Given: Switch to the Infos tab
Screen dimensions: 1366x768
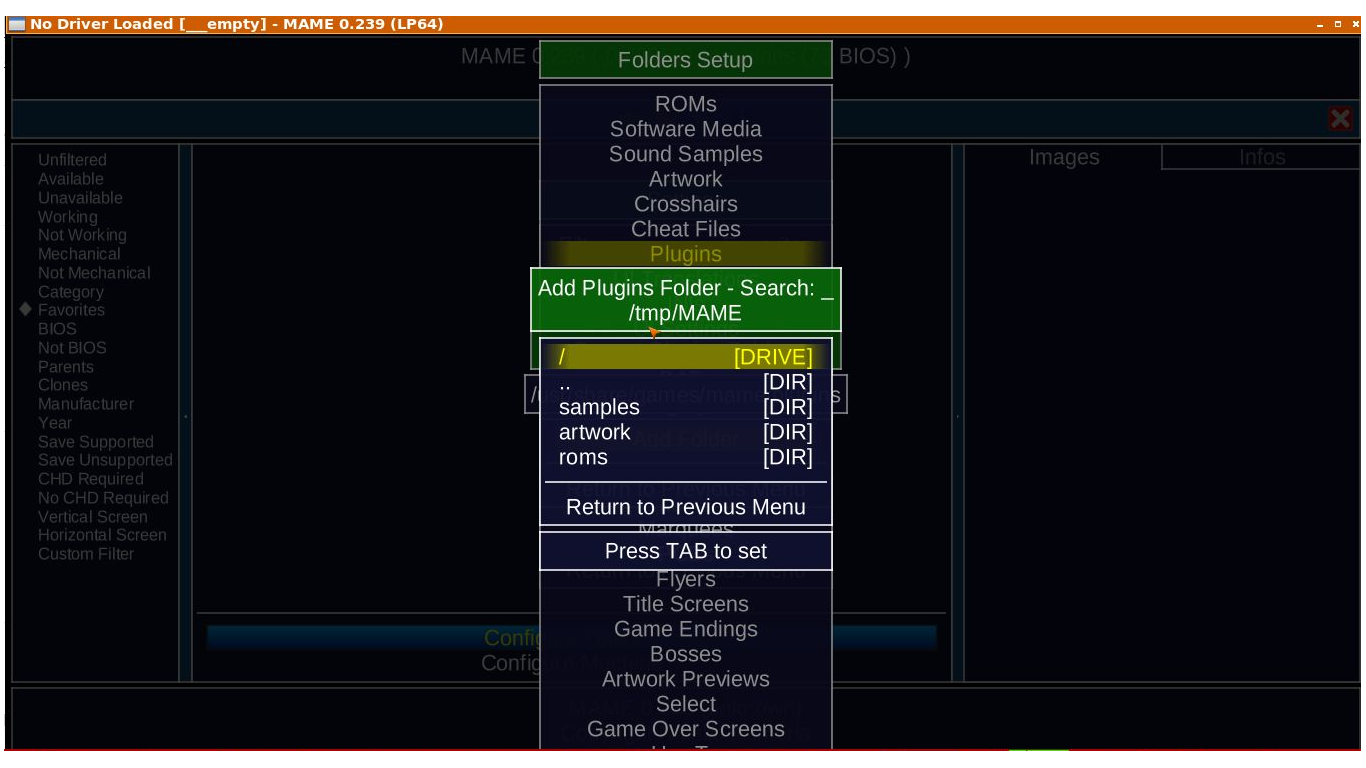Looking at the screenshot, I should click(1261, 158).
